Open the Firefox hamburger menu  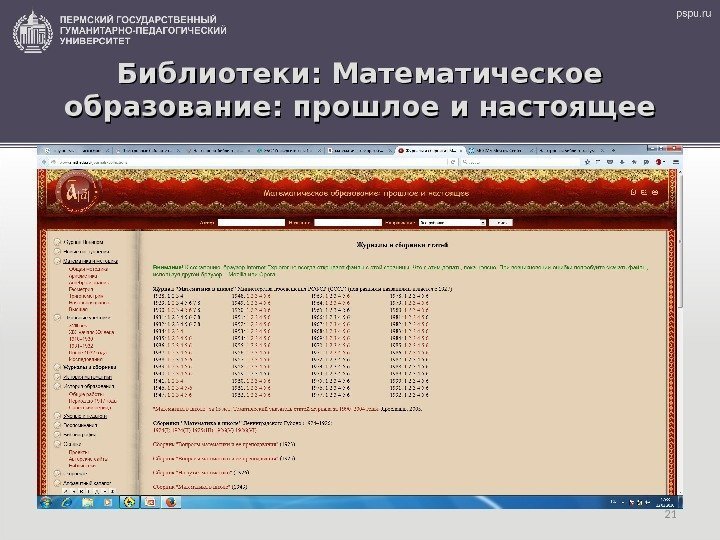tap(676, 162)
